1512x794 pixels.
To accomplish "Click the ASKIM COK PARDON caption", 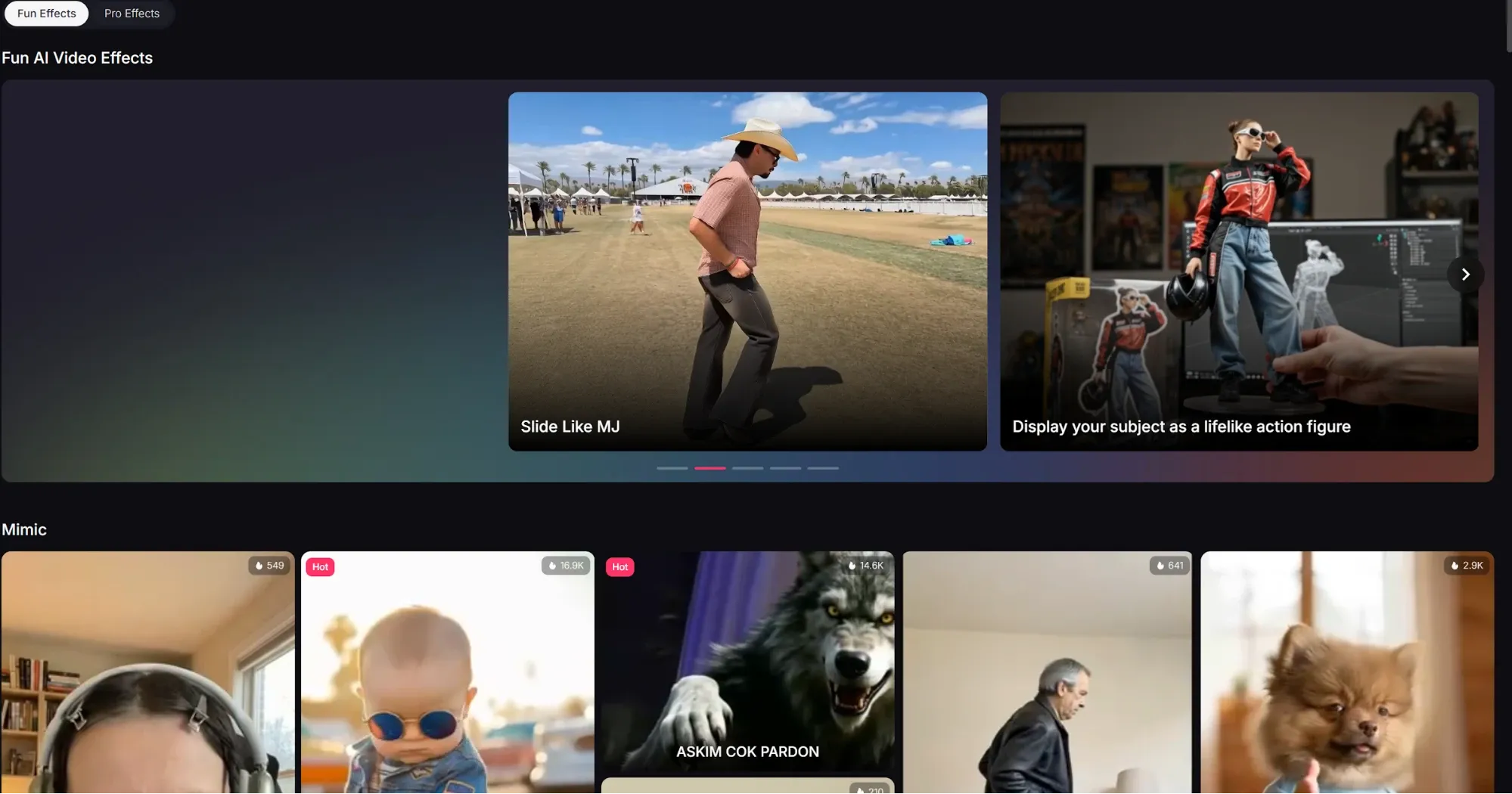I will click(747, 752).
